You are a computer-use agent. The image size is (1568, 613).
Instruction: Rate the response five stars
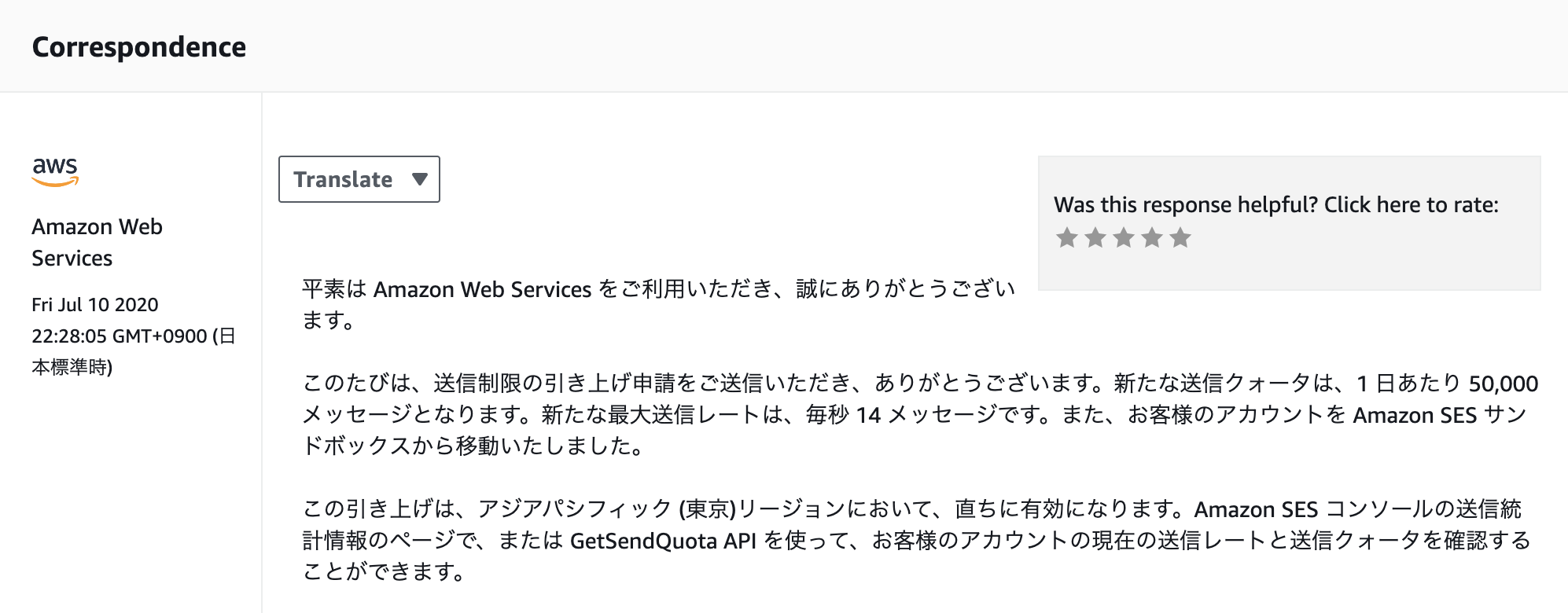coord(1180,237)
